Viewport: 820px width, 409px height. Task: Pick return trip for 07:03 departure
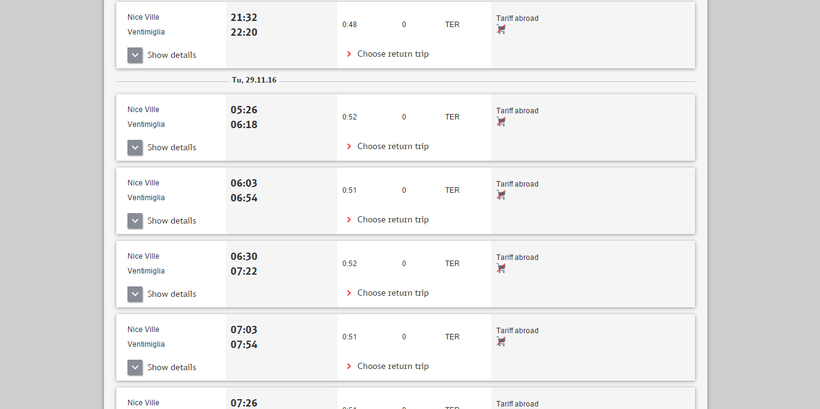[392, 366]
